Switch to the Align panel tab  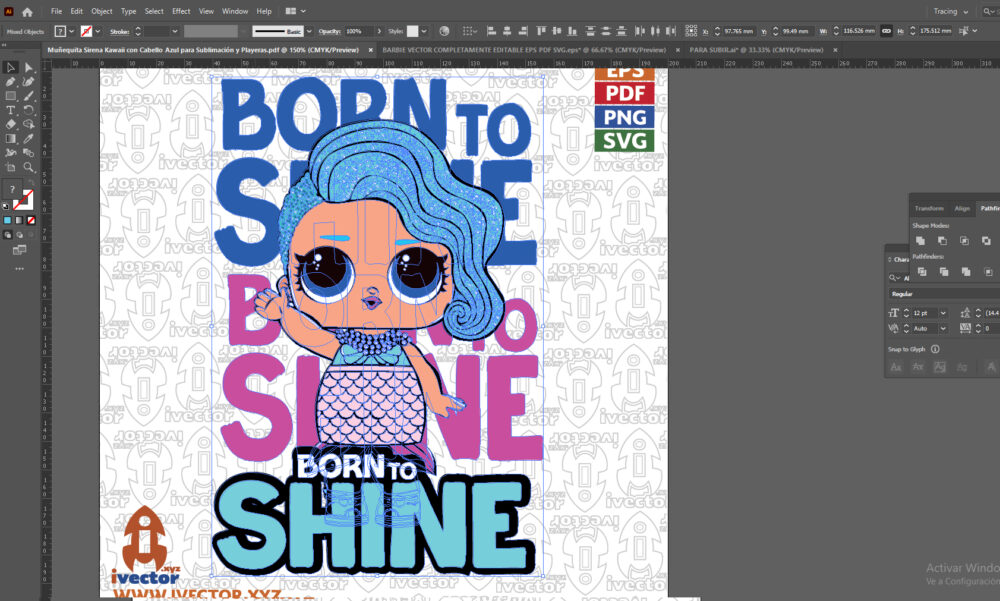[962, 209]
